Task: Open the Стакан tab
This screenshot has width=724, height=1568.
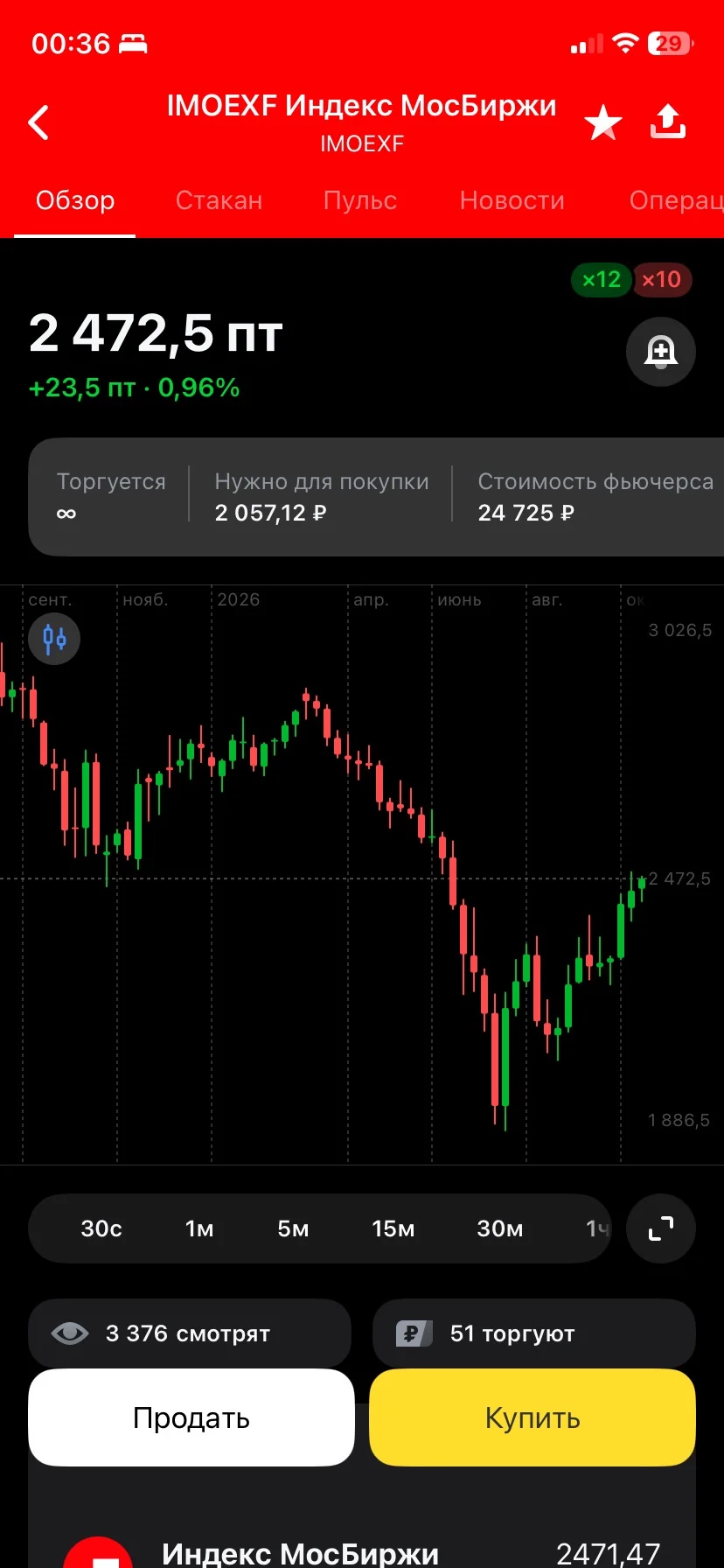Action: coord(219,200)
